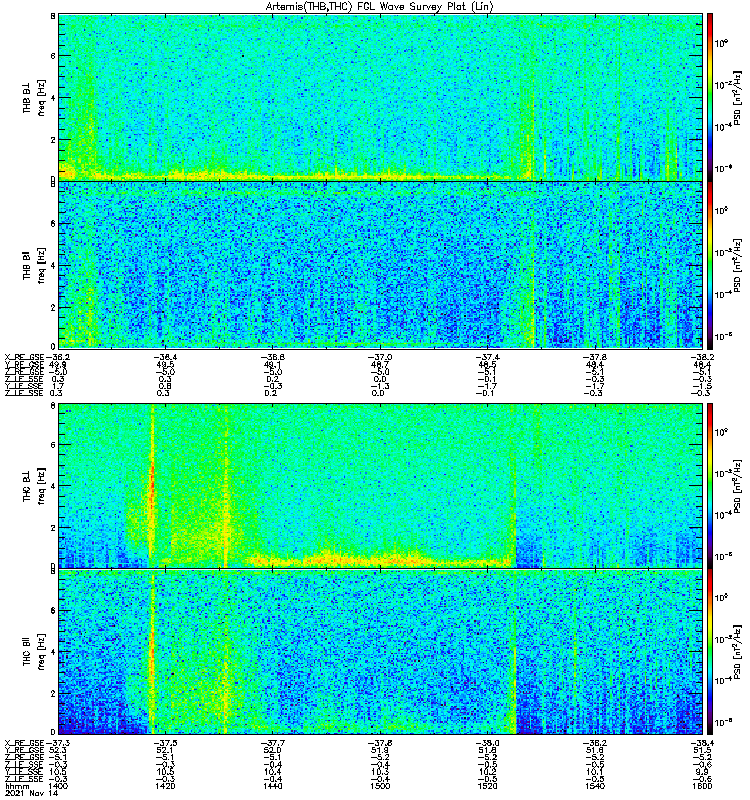Click the 1420 time tick label

[x=164, y=786]
